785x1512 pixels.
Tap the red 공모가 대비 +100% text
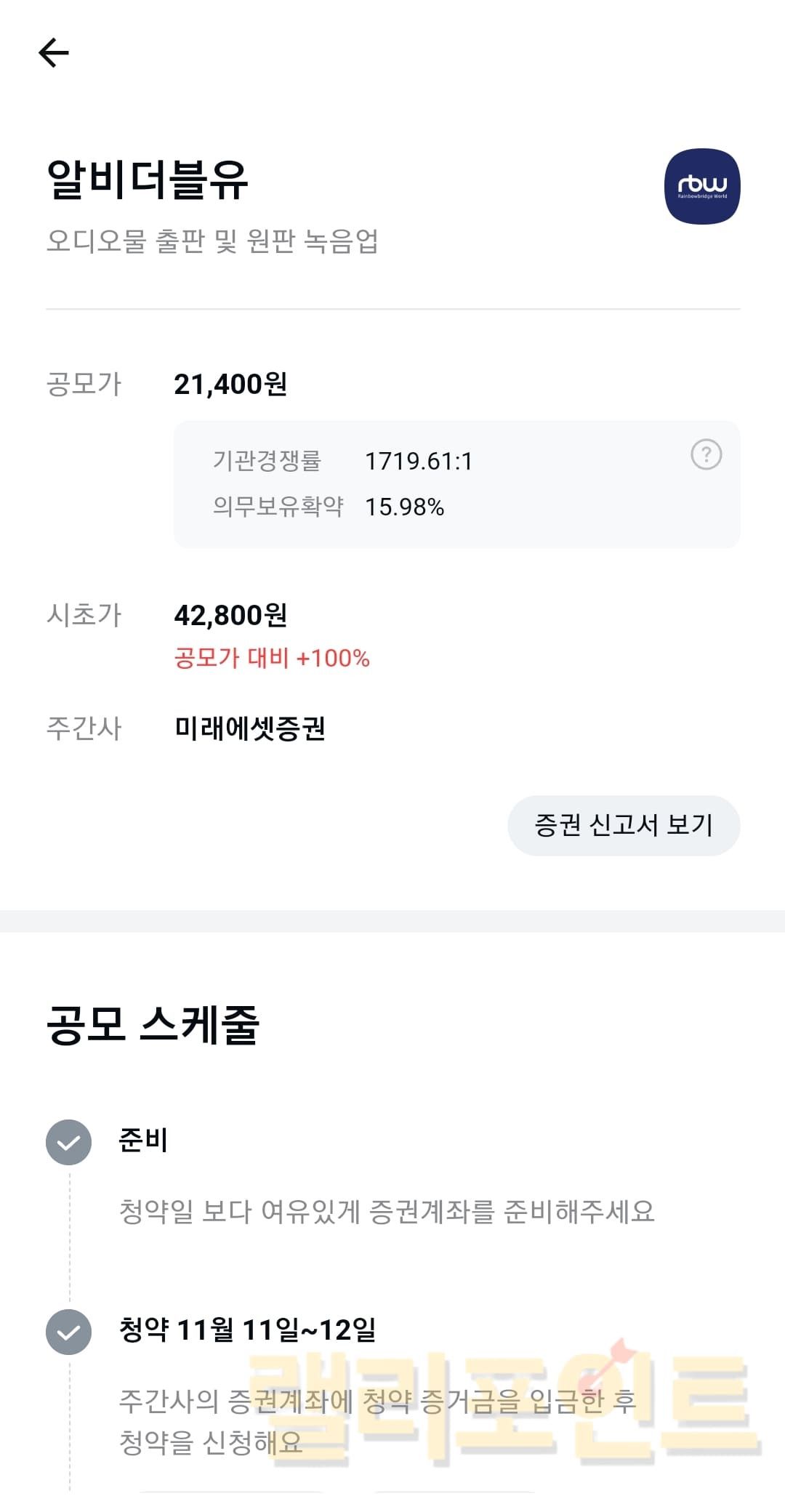272,658
